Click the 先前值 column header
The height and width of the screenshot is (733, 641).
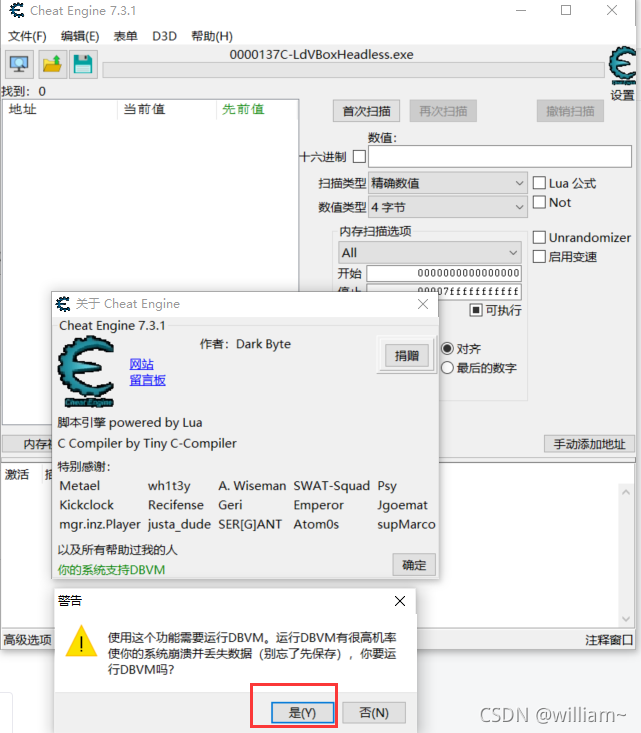(x=243, y=109)
